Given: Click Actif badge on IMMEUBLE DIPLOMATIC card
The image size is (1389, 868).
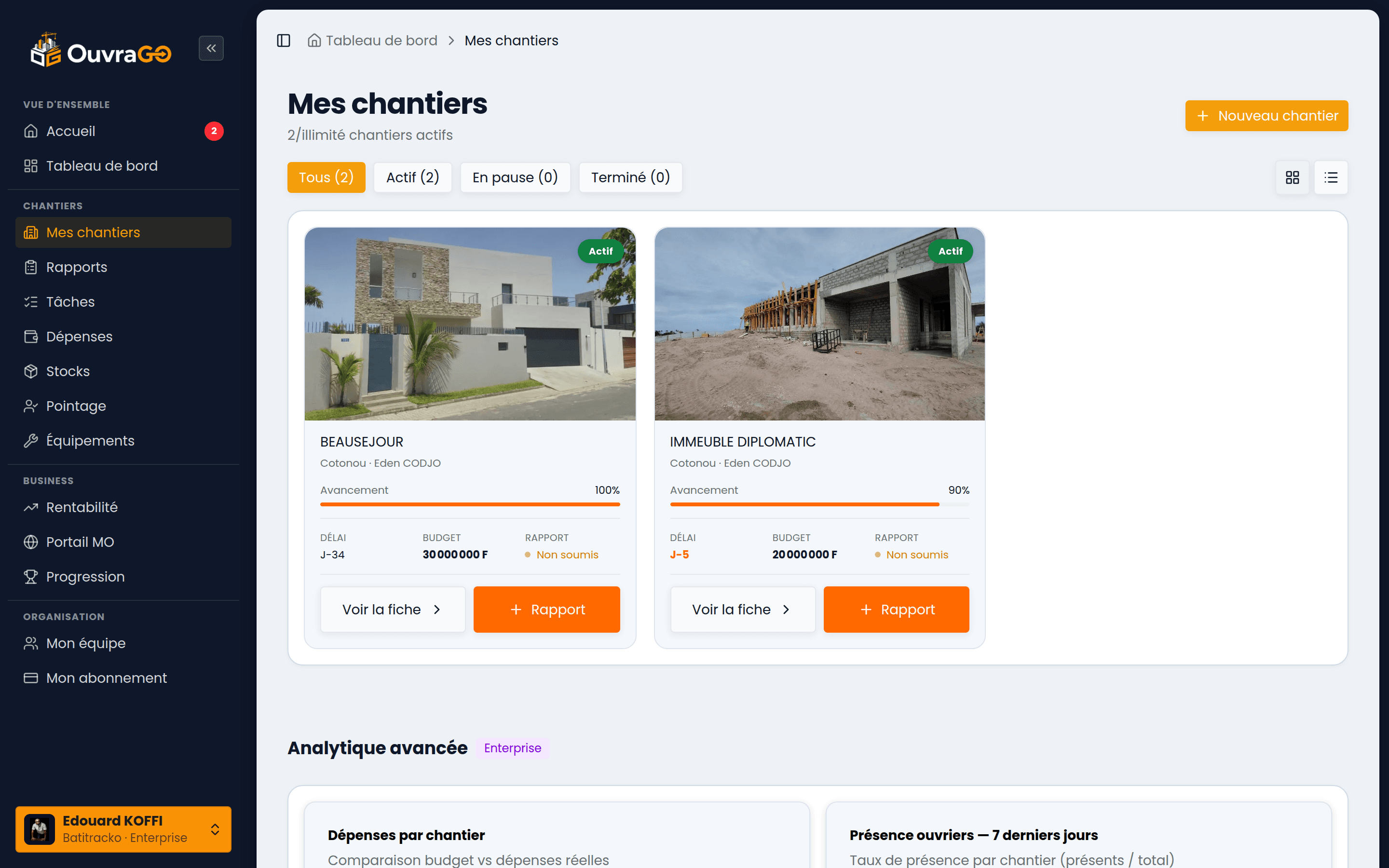Looking at the screenshot, I should pyautogui.click(x=950, y=251).
